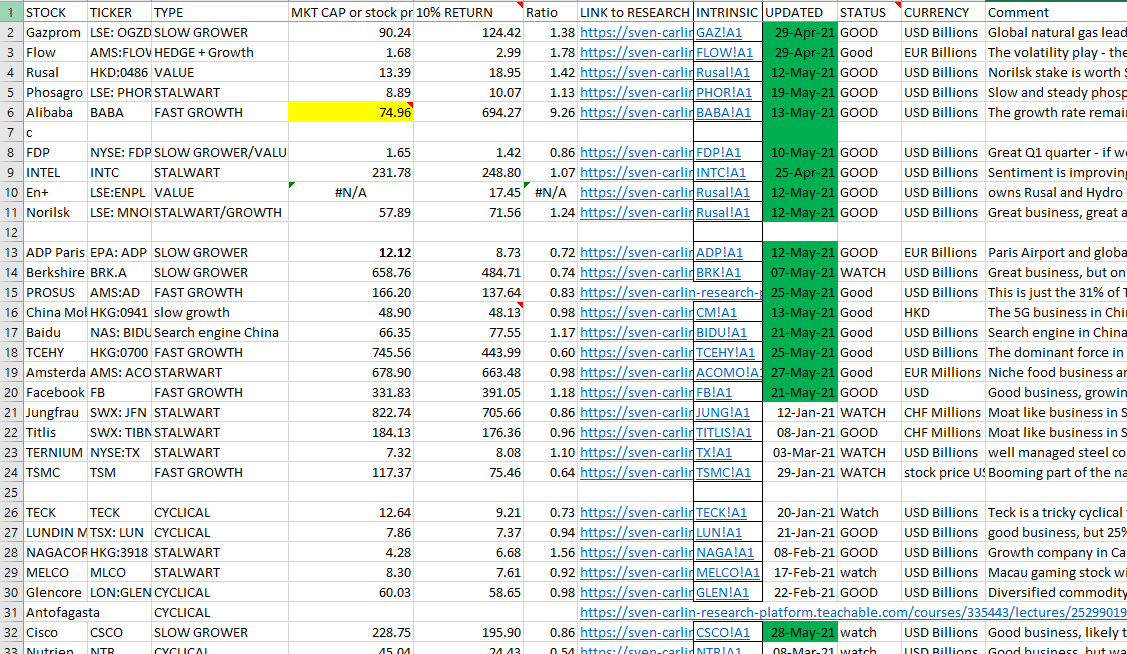1127x654 pixels.
Task: Open TECK!A1 intrinsic sheet link
Action: 721,512
